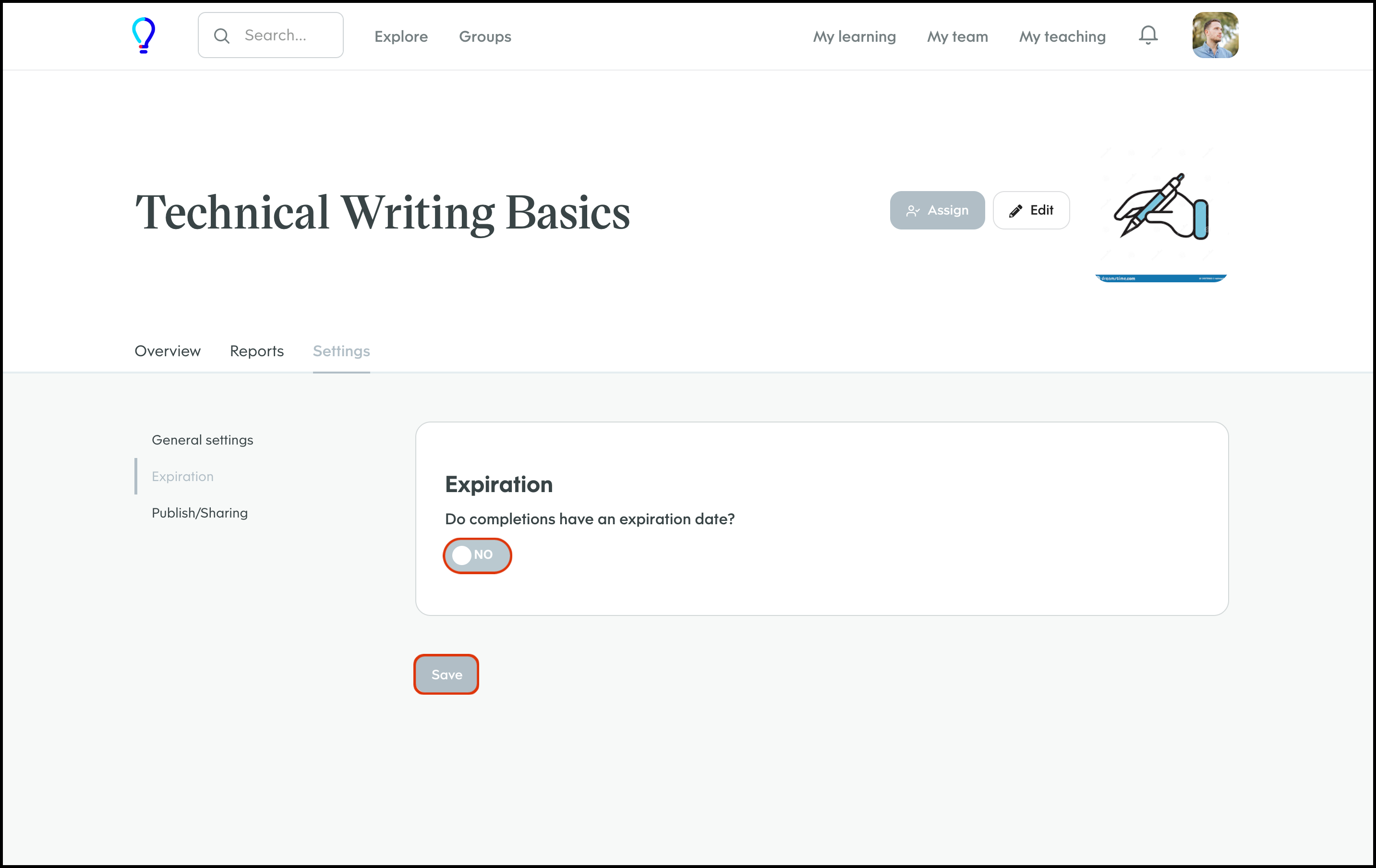Open My team page

pyautogui.click(x=957, y=36)
